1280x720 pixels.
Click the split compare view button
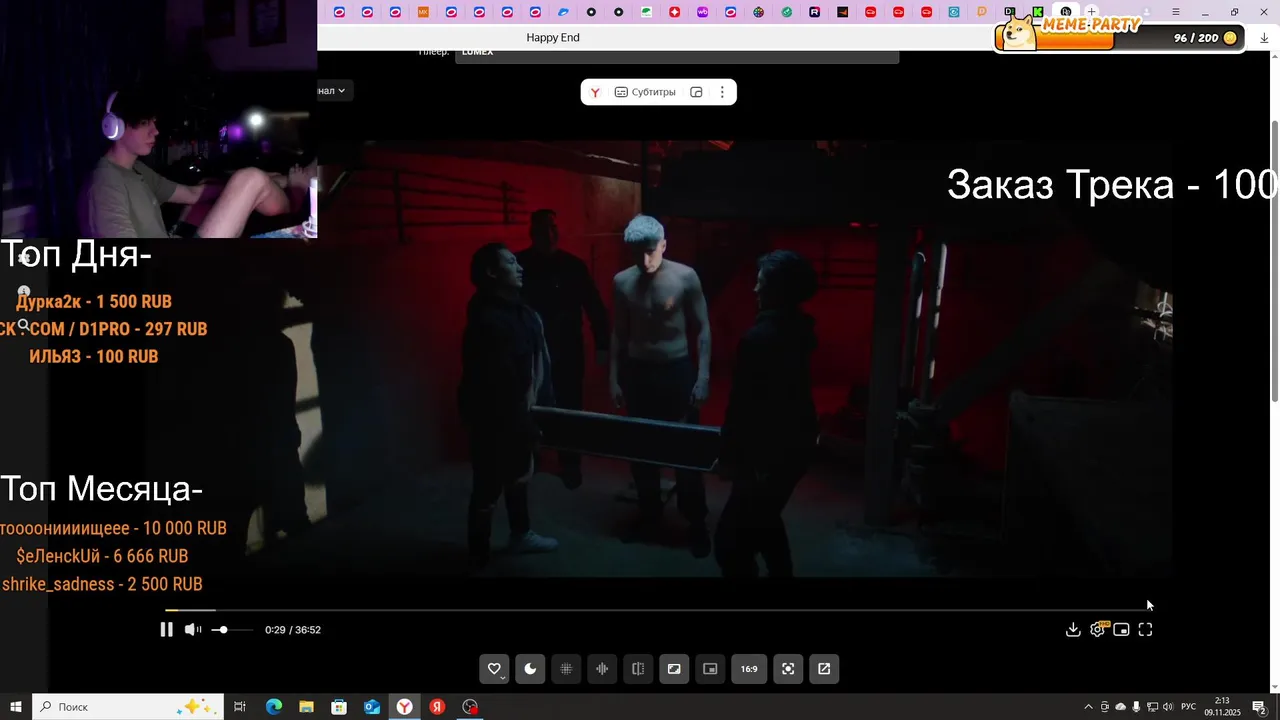[638, 669]
